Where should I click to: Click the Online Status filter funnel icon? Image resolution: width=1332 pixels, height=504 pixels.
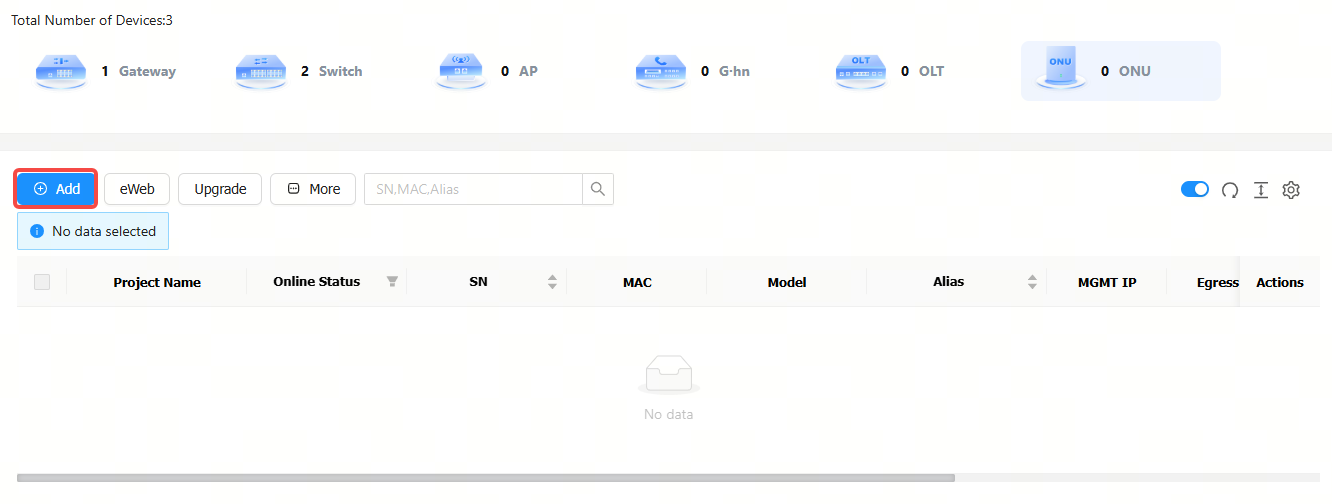(x=393, y=282)
